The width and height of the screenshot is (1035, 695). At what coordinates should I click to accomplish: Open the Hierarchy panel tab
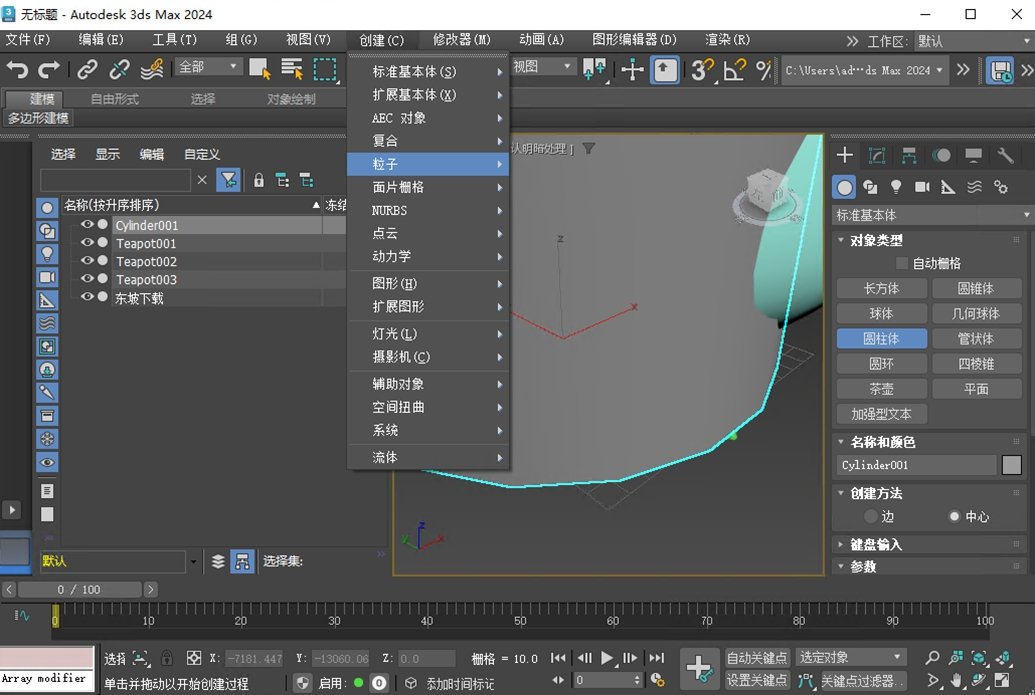point(909,155)
